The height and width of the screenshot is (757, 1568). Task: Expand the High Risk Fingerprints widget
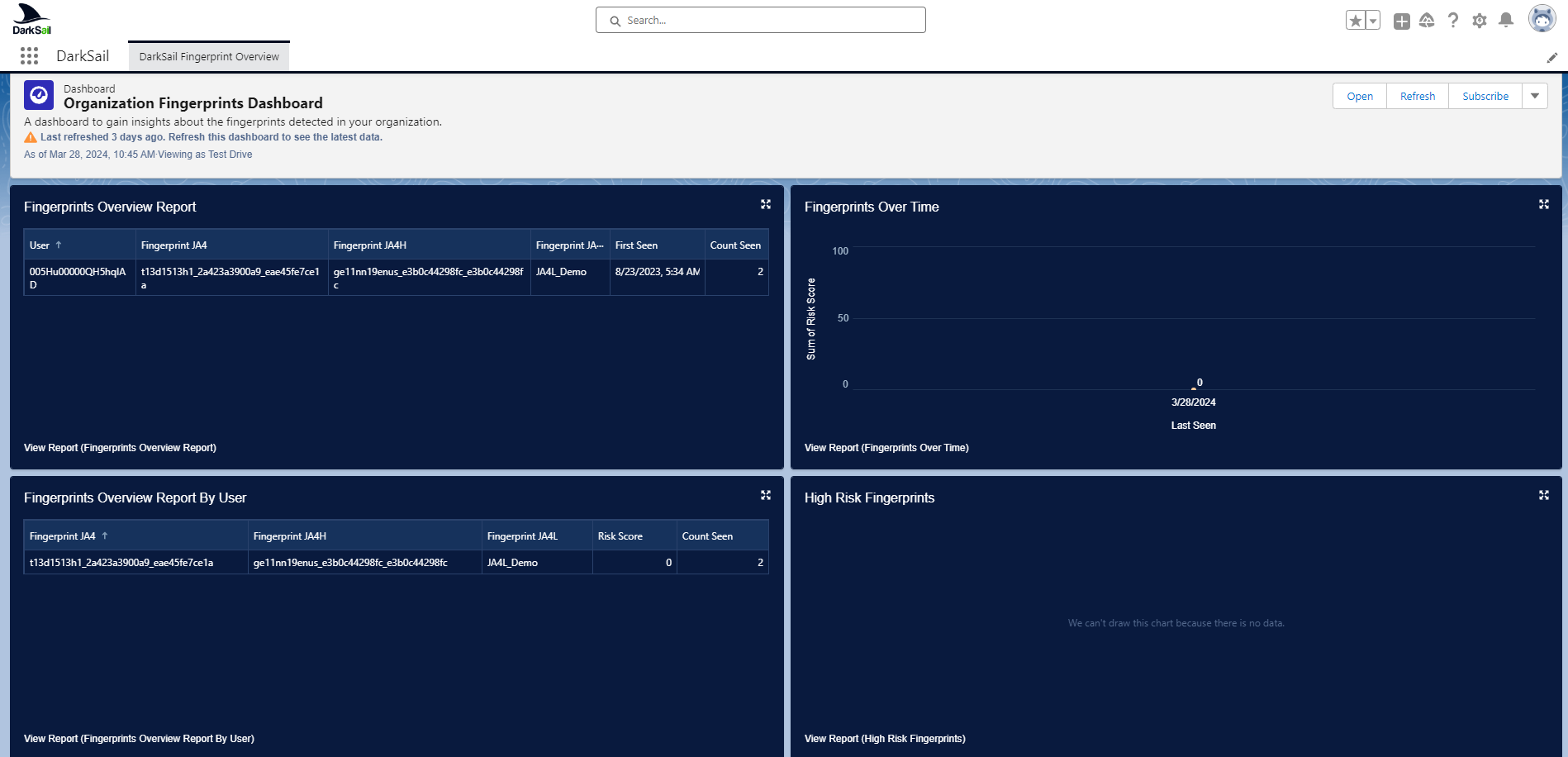[1544, 495]
